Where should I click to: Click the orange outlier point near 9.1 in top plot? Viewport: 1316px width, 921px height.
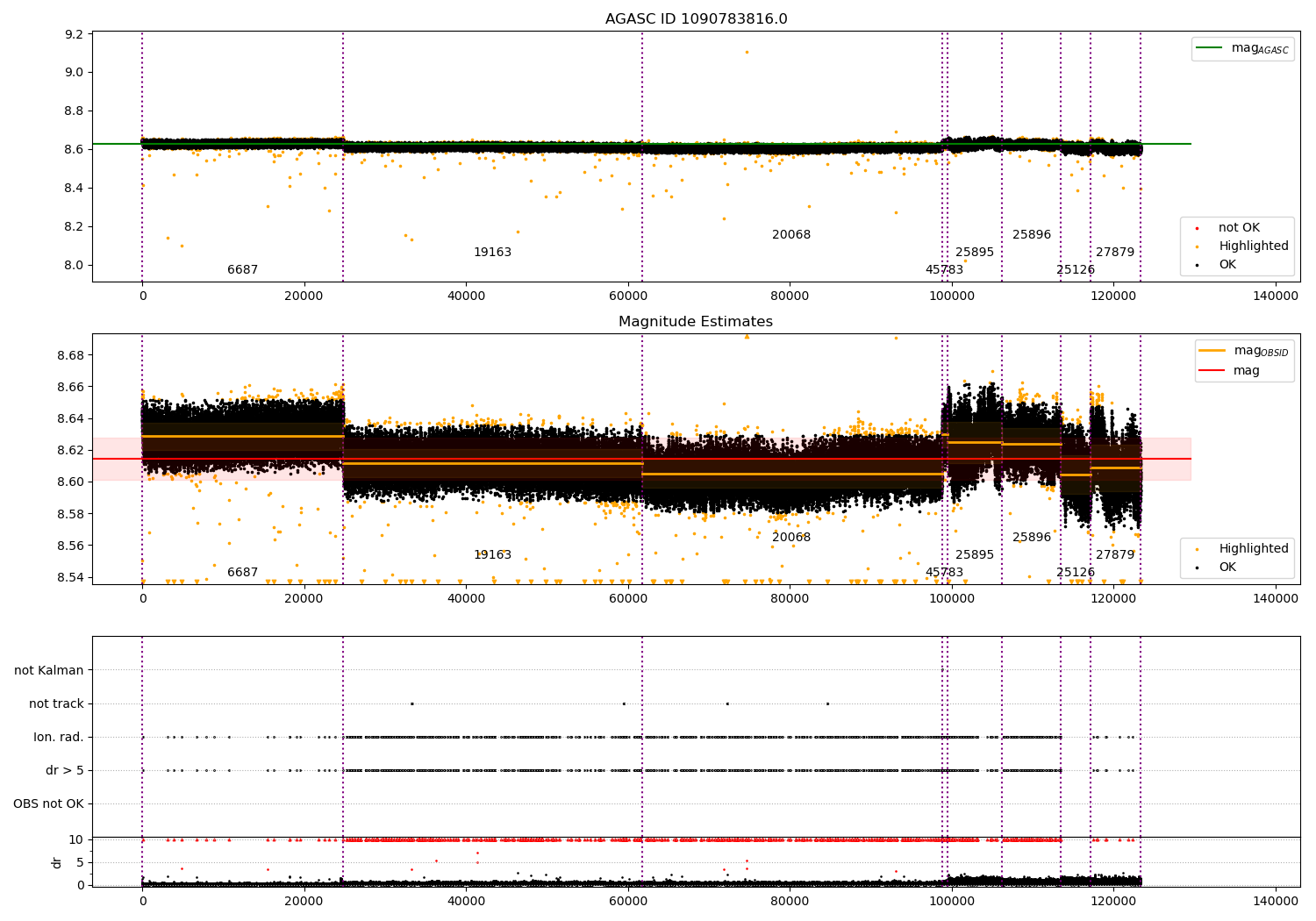tap(747, 52)
